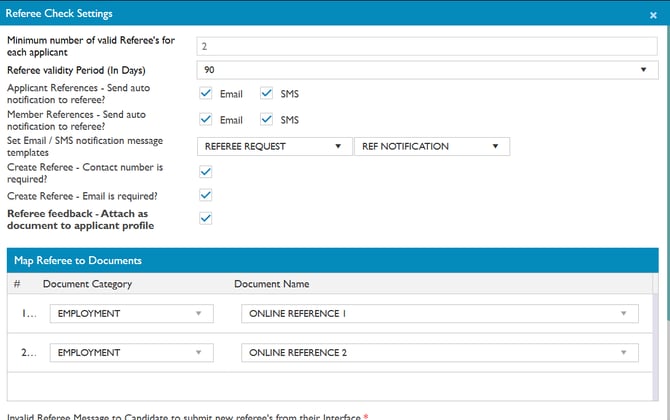Open the Referee validity period dropdown
This screenshot has width=670, height=420.
427,70
